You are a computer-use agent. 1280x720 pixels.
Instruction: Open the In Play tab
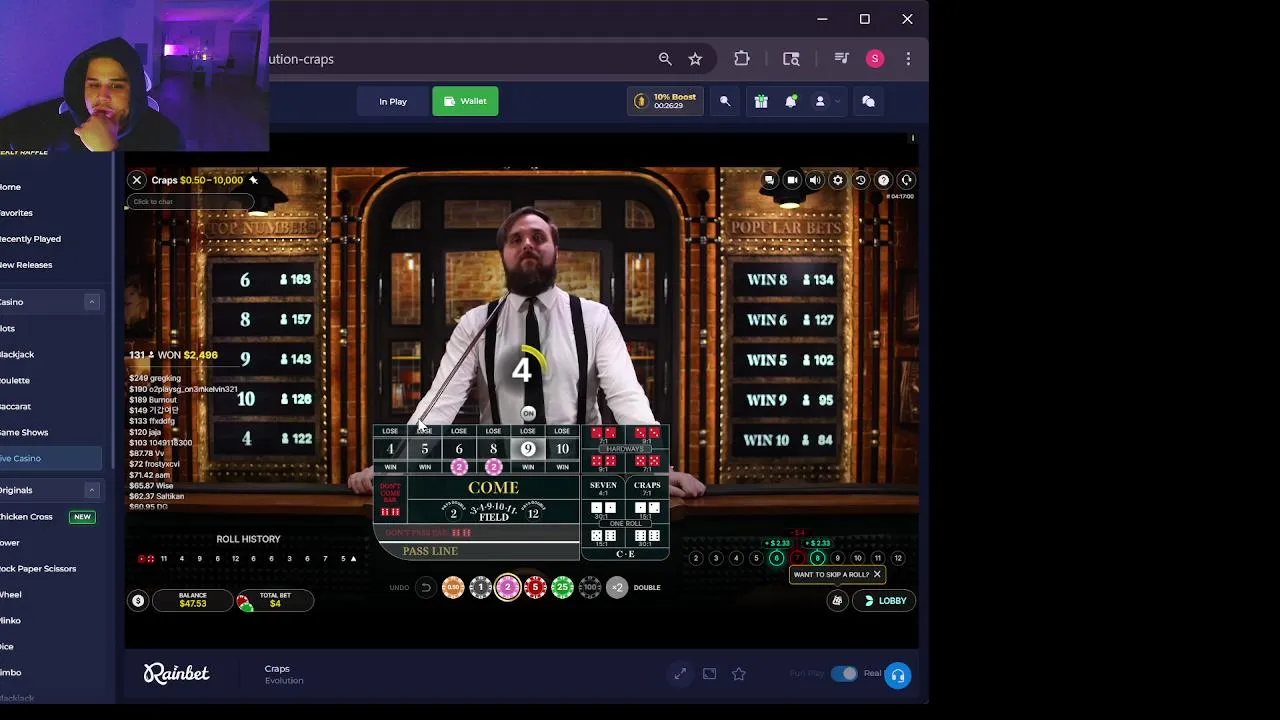tap(393, 101)
